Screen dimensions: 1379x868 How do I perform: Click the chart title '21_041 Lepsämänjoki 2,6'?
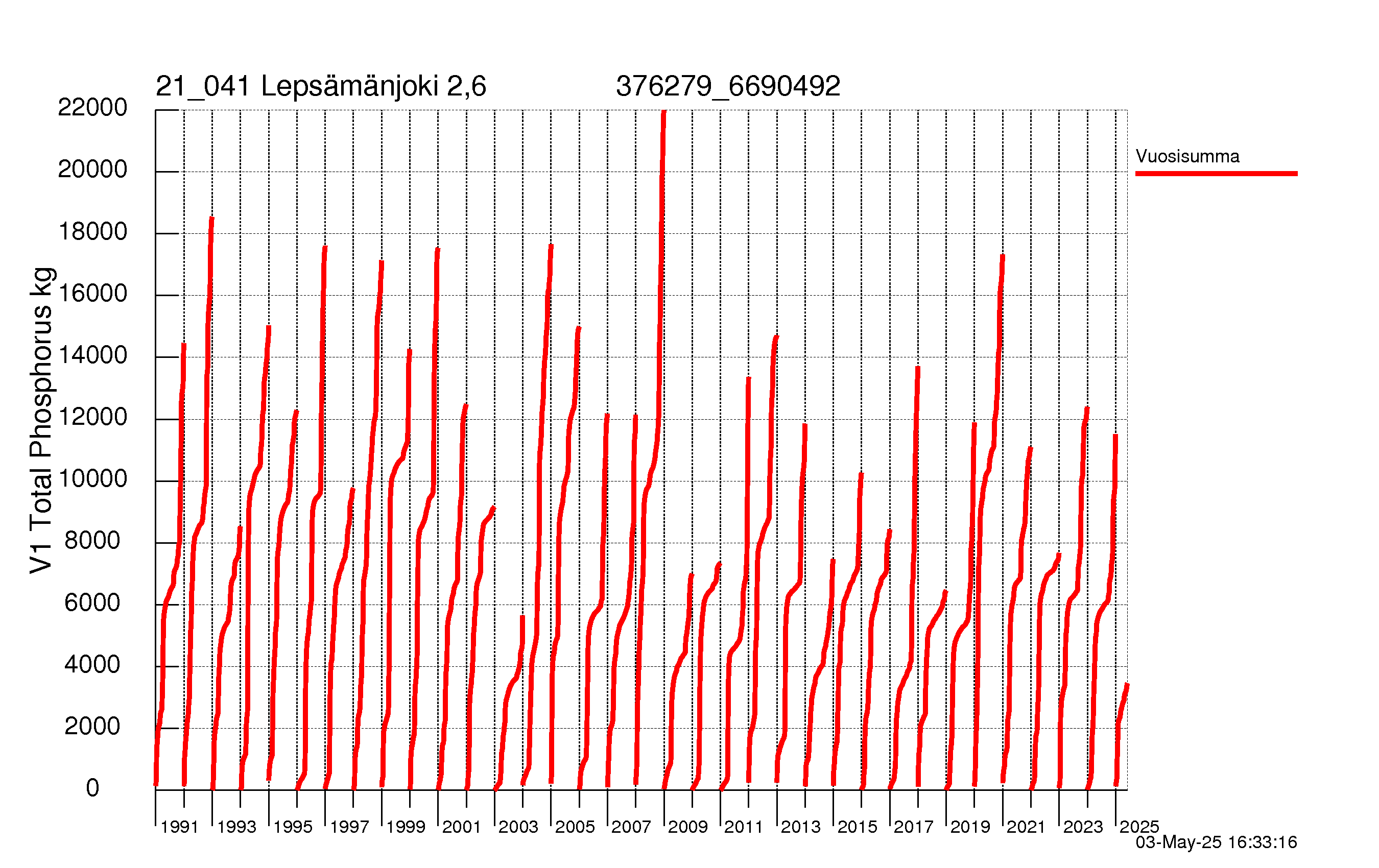[321, 86]
